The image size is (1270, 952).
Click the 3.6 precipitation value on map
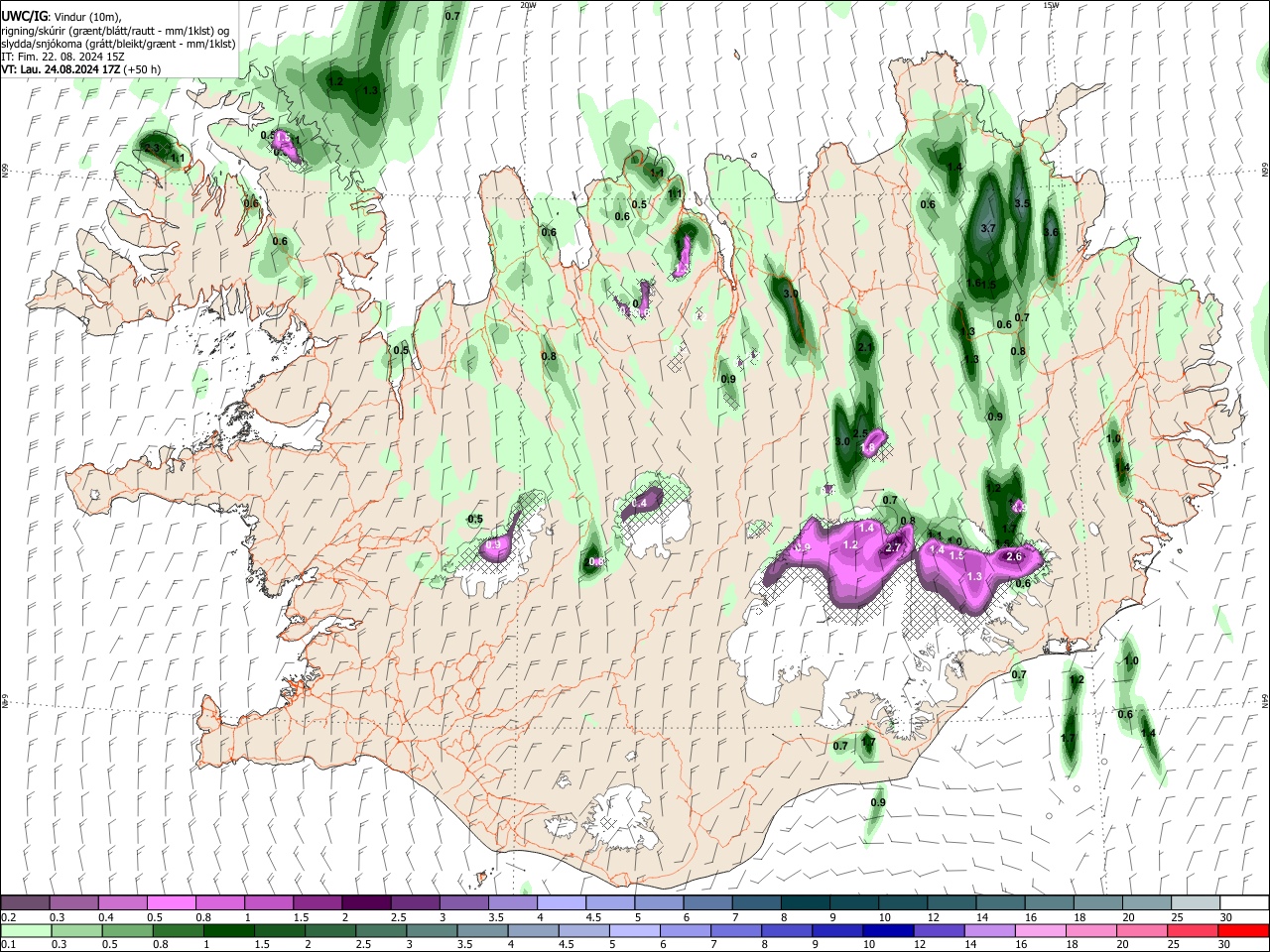coord(1052,233)
